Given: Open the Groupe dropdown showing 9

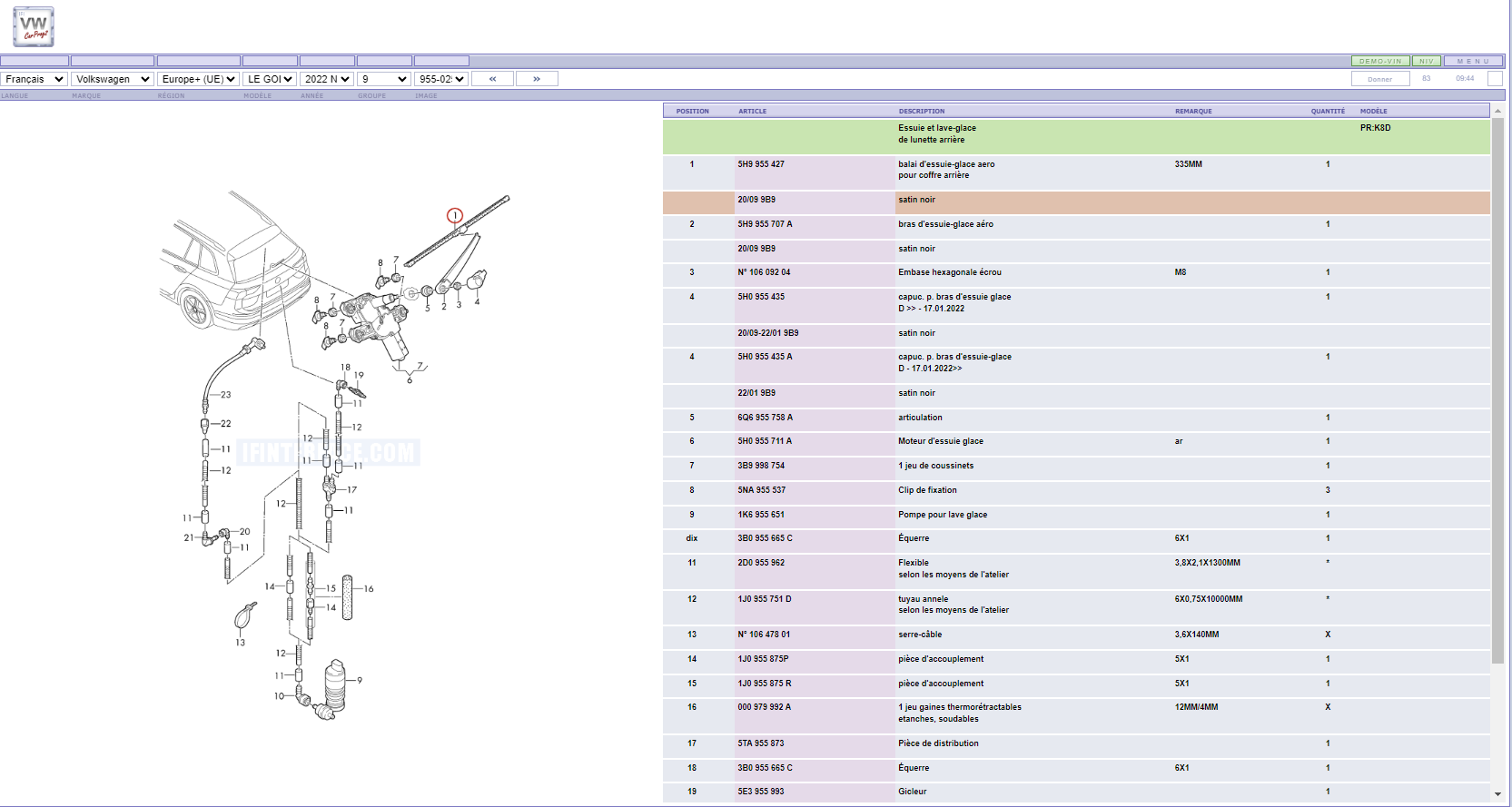Looking at the screenshot, I should [384, 79].
